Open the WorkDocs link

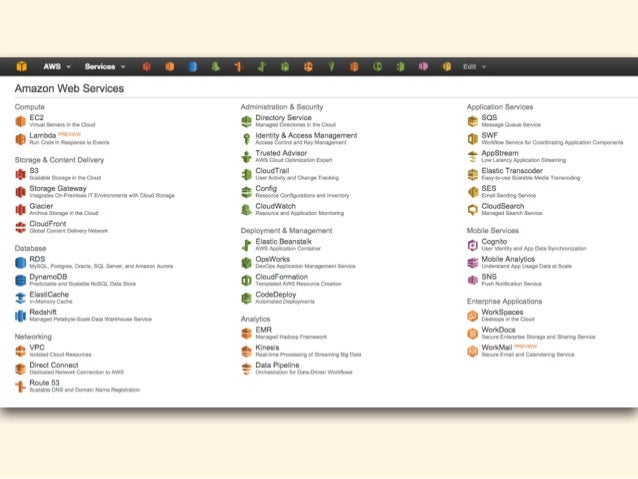tap(498, 330)
